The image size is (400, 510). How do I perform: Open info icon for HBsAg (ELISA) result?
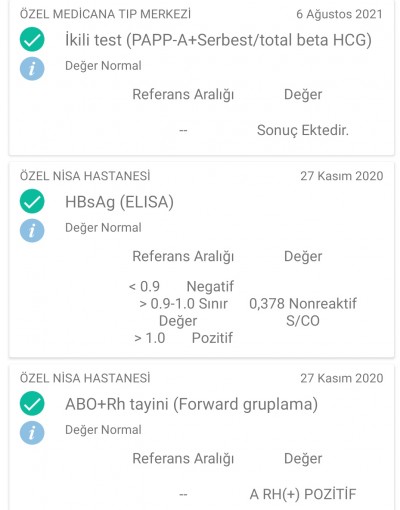32,231
